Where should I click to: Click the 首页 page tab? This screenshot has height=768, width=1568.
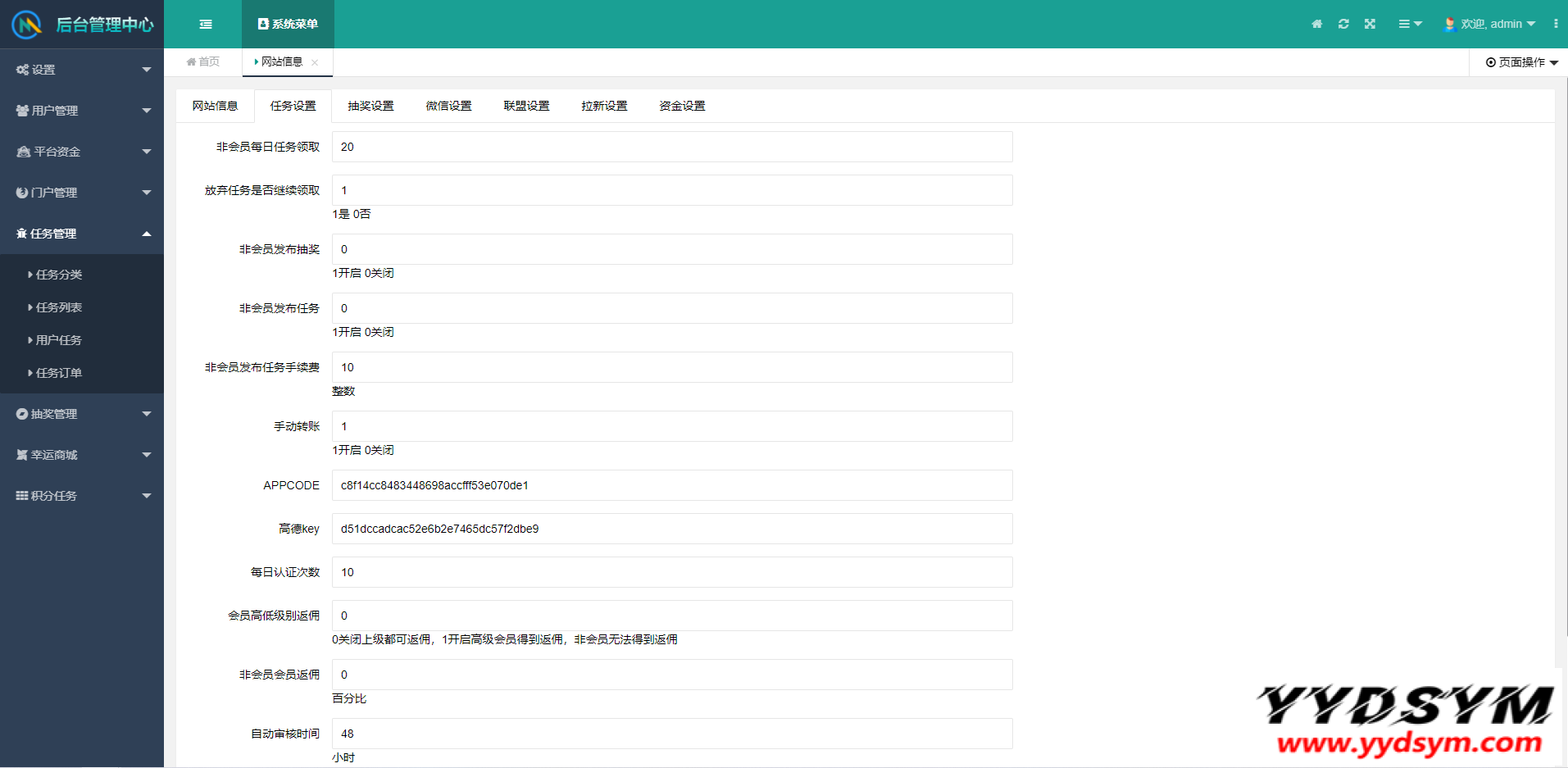point(203,62)
